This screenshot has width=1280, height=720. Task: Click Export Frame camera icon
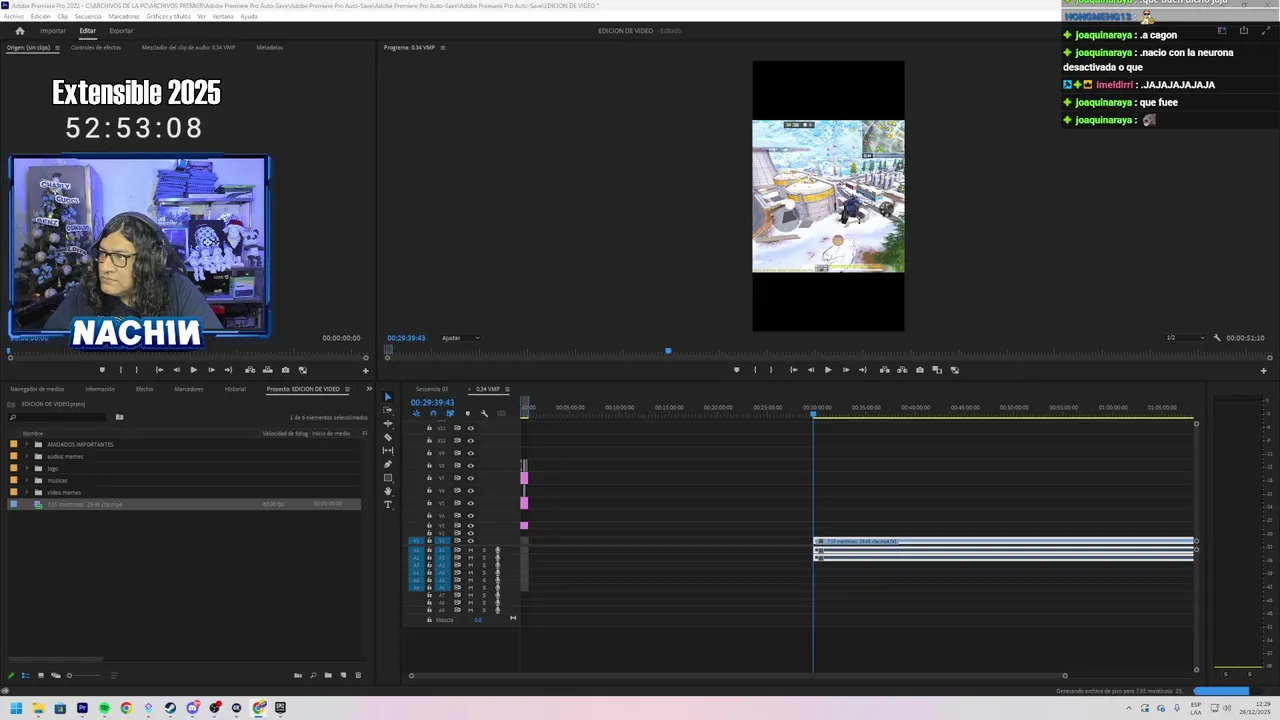[920, 370]
